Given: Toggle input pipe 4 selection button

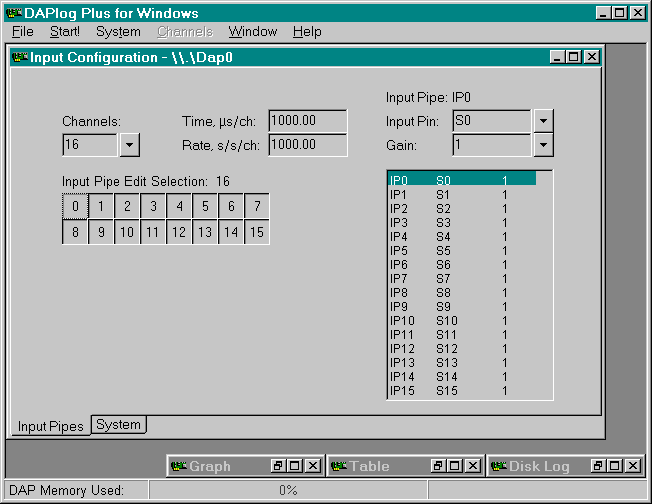Looking at the screenshot, I should (x=179, y=206).
